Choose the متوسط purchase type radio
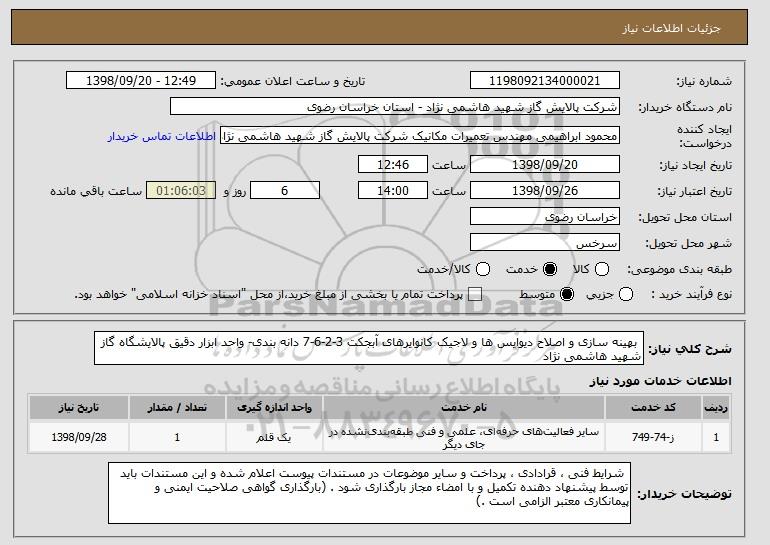This screenshot has width=770, height=545. point(567,295)
